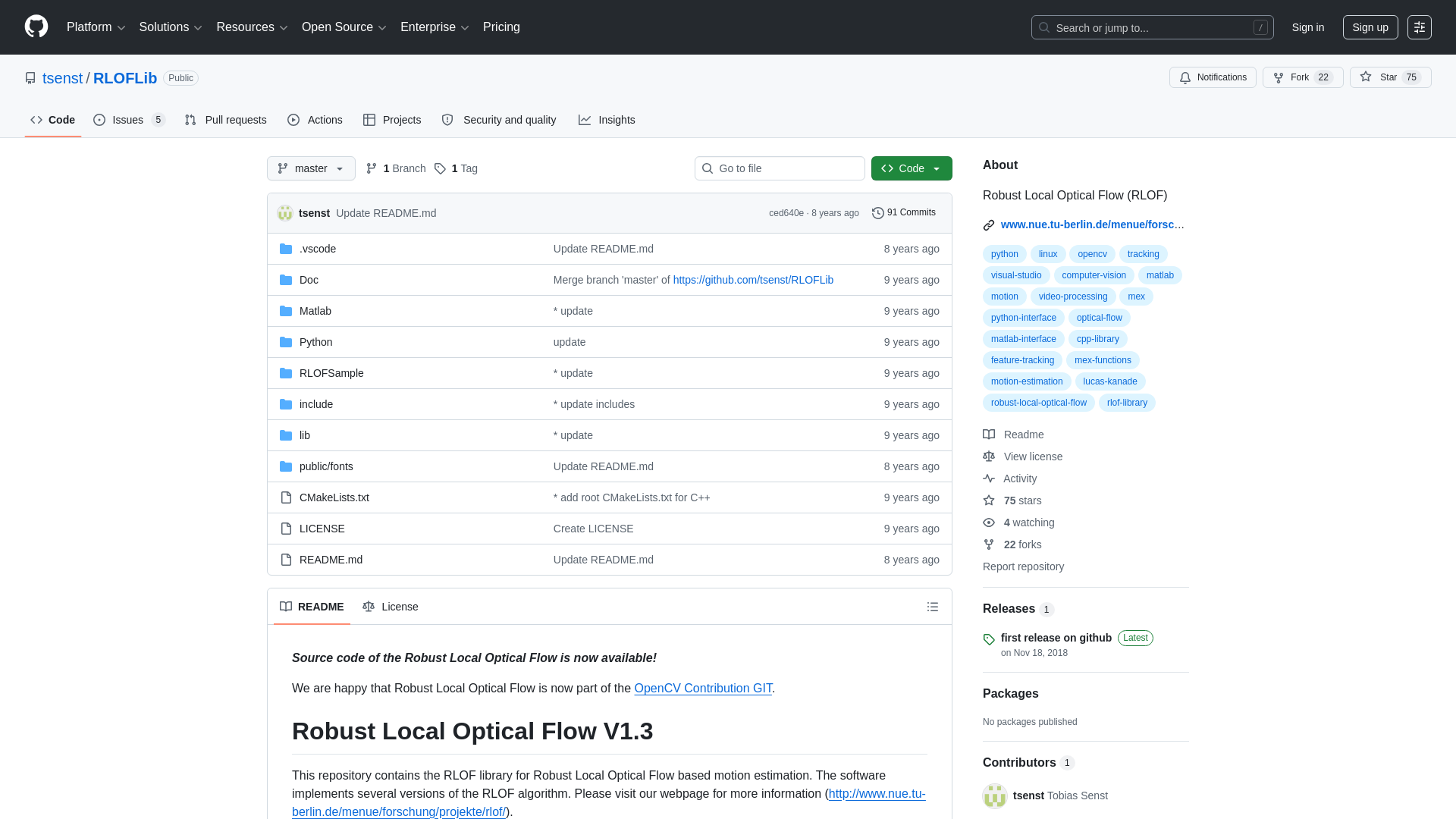This screenshot has width=1456, height=819.
Task: Switch to the Issues tab
Action: (x=129, y=120)
